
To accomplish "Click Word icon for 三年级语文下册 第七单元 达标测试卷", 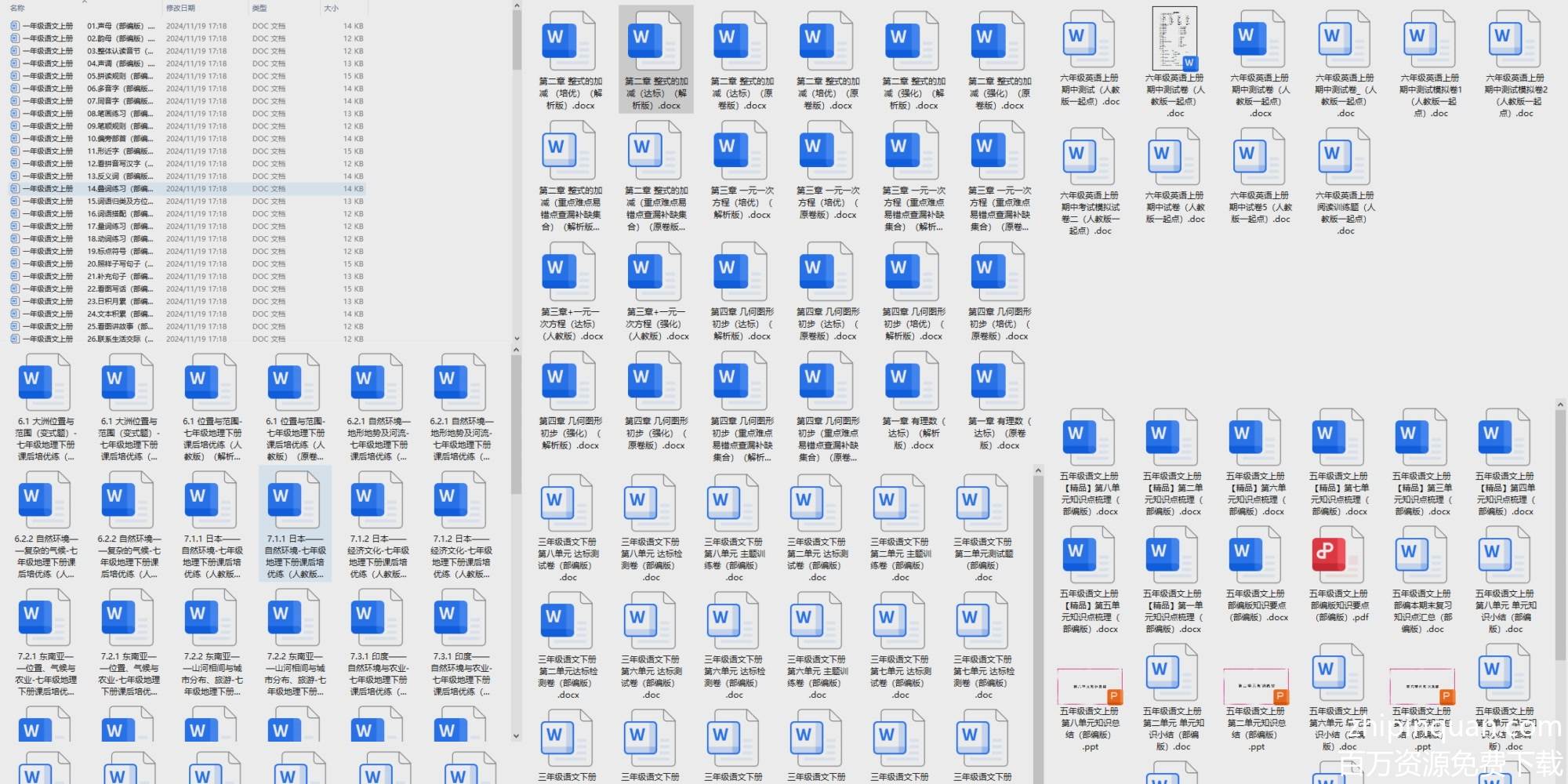I will tap(899, 621).
